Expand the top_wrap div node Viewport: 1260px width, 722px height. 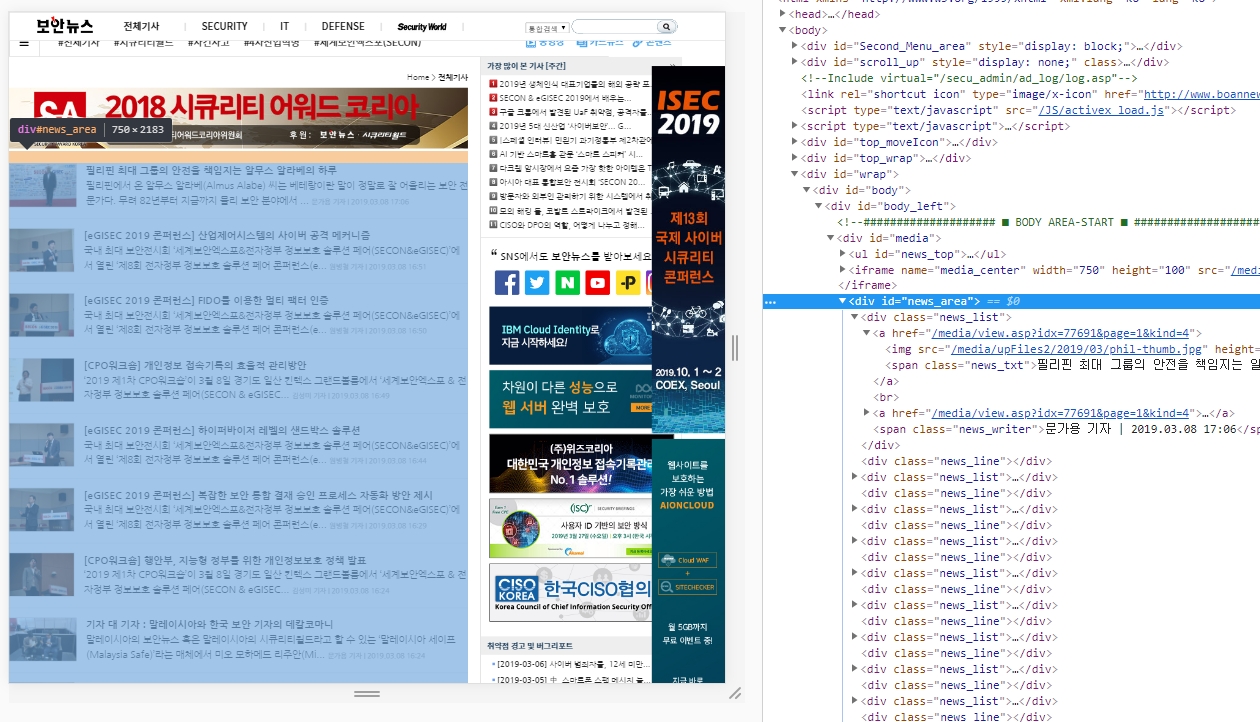pos(795,157)
